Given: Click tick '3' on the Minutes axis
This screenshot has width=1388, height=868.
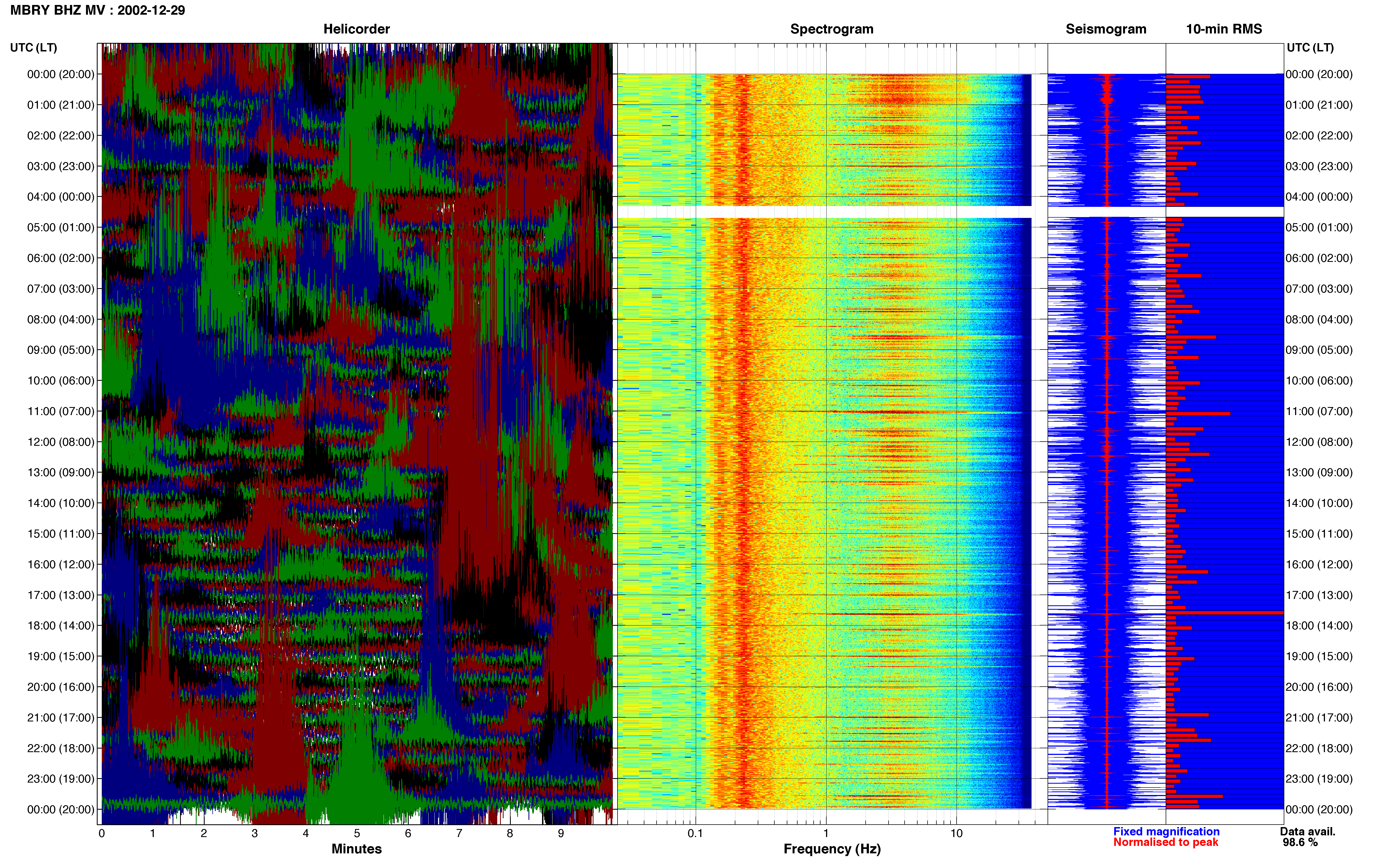Looking at the screenshot, I should coord(255,833).
